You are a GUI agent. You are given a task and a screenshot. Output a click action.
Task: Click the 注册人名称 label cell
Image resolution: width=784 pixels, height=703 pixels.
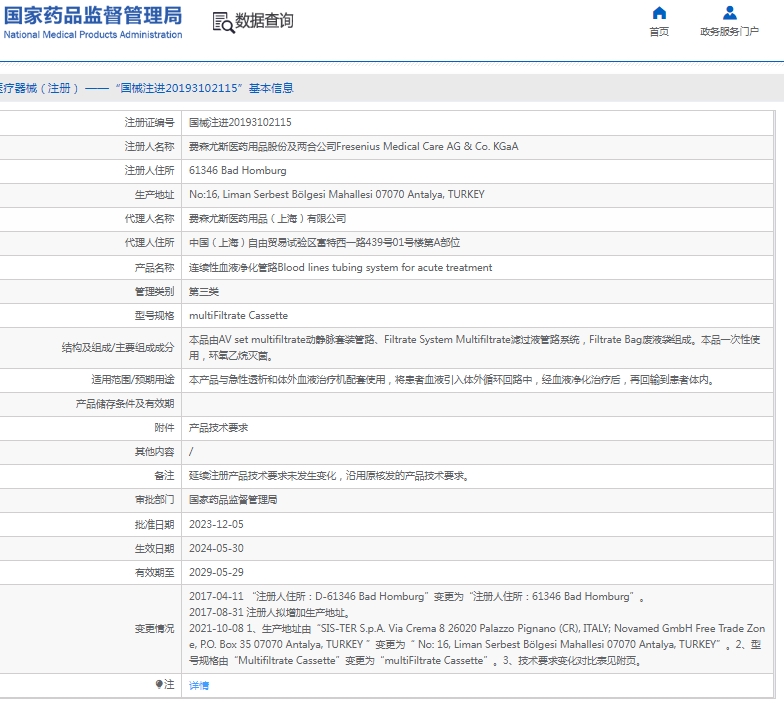(x=150, y=146)
